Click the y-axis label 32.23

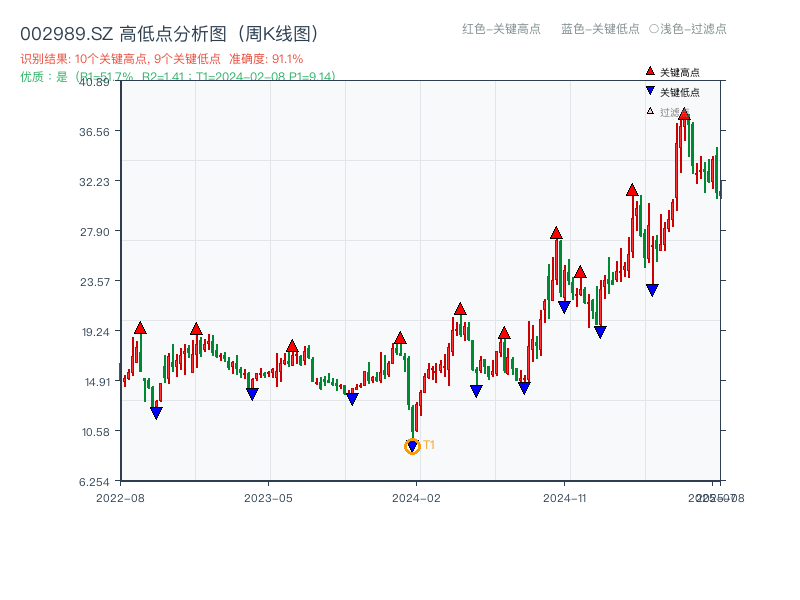tap(94, 182)
